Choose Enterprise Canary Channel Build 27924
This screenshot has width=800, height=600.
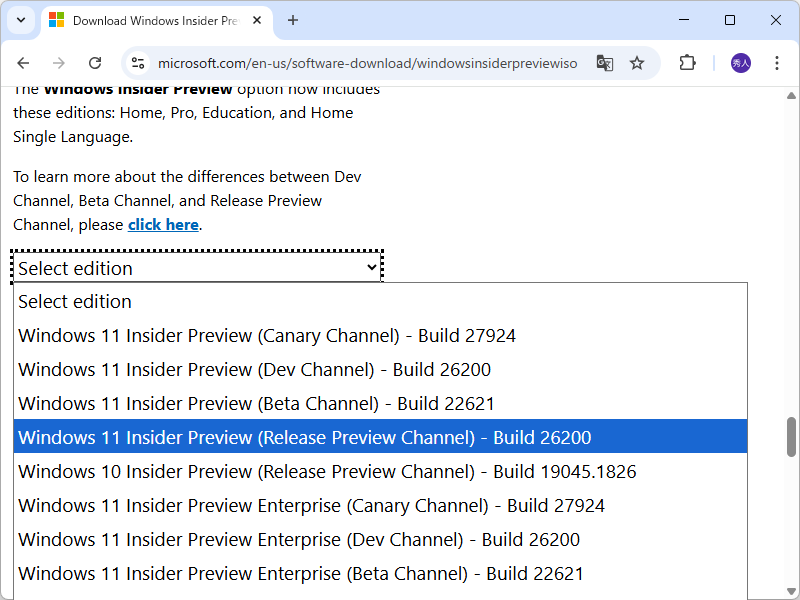[x=311, y=506]
